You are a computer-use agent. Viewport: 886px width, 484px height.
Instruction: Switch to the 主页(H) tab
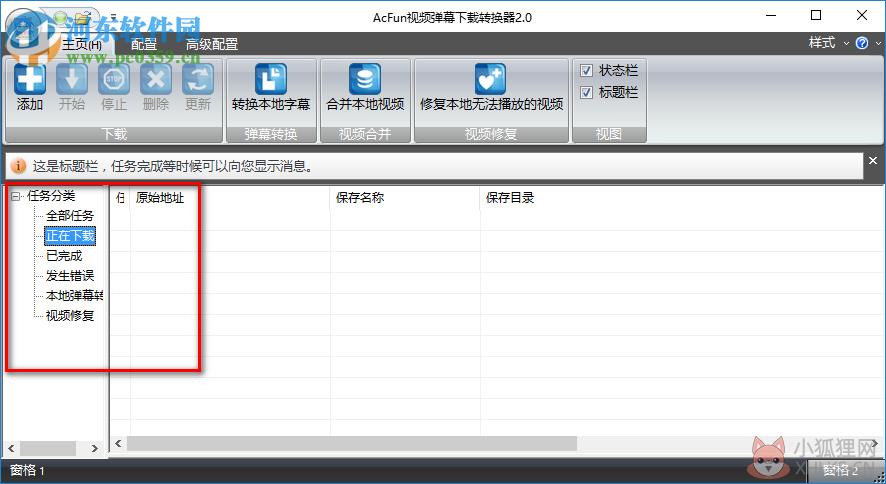click(x=82, y=44)
